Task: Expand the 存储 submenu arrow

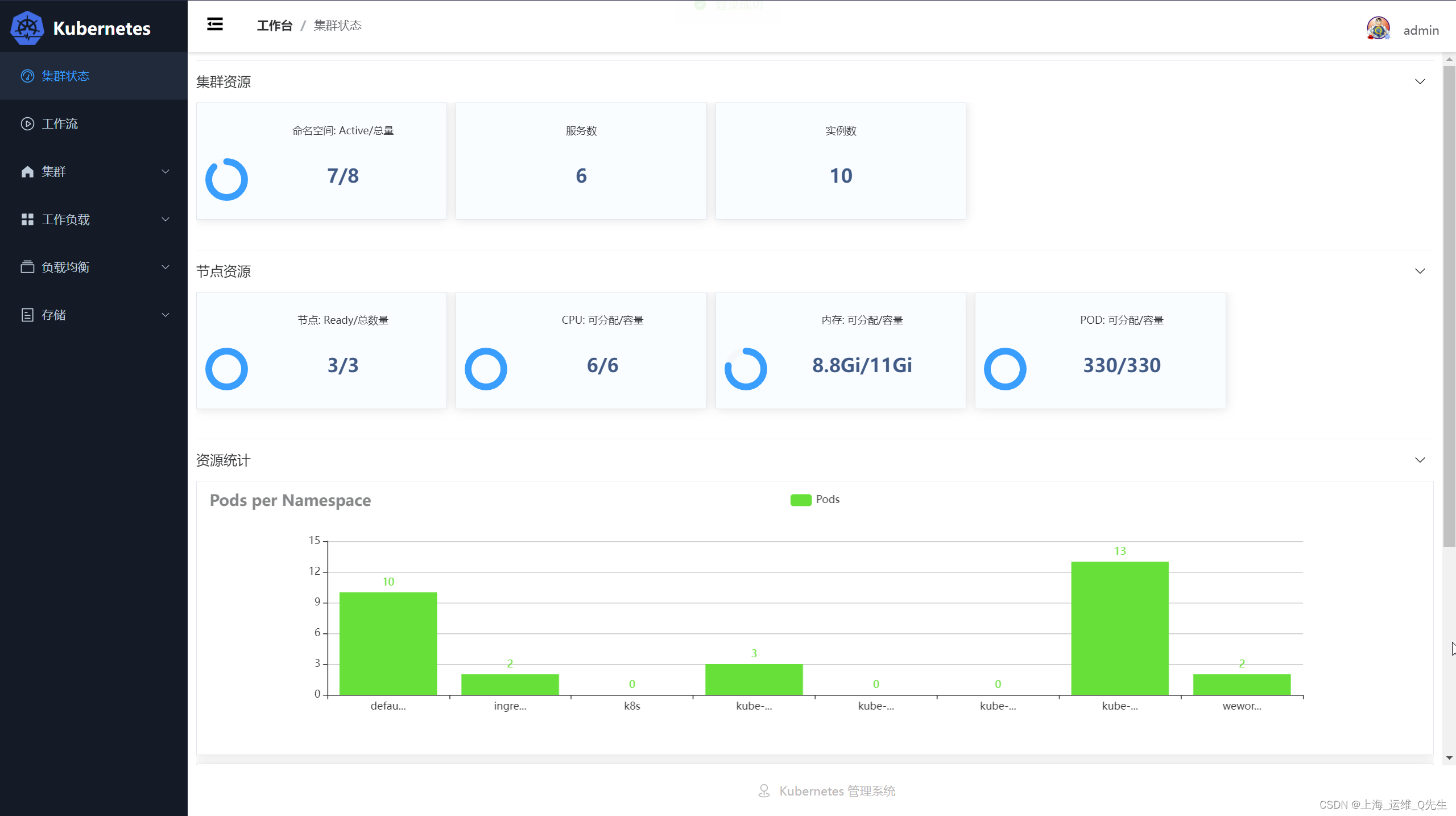Action: click(166, 315)
